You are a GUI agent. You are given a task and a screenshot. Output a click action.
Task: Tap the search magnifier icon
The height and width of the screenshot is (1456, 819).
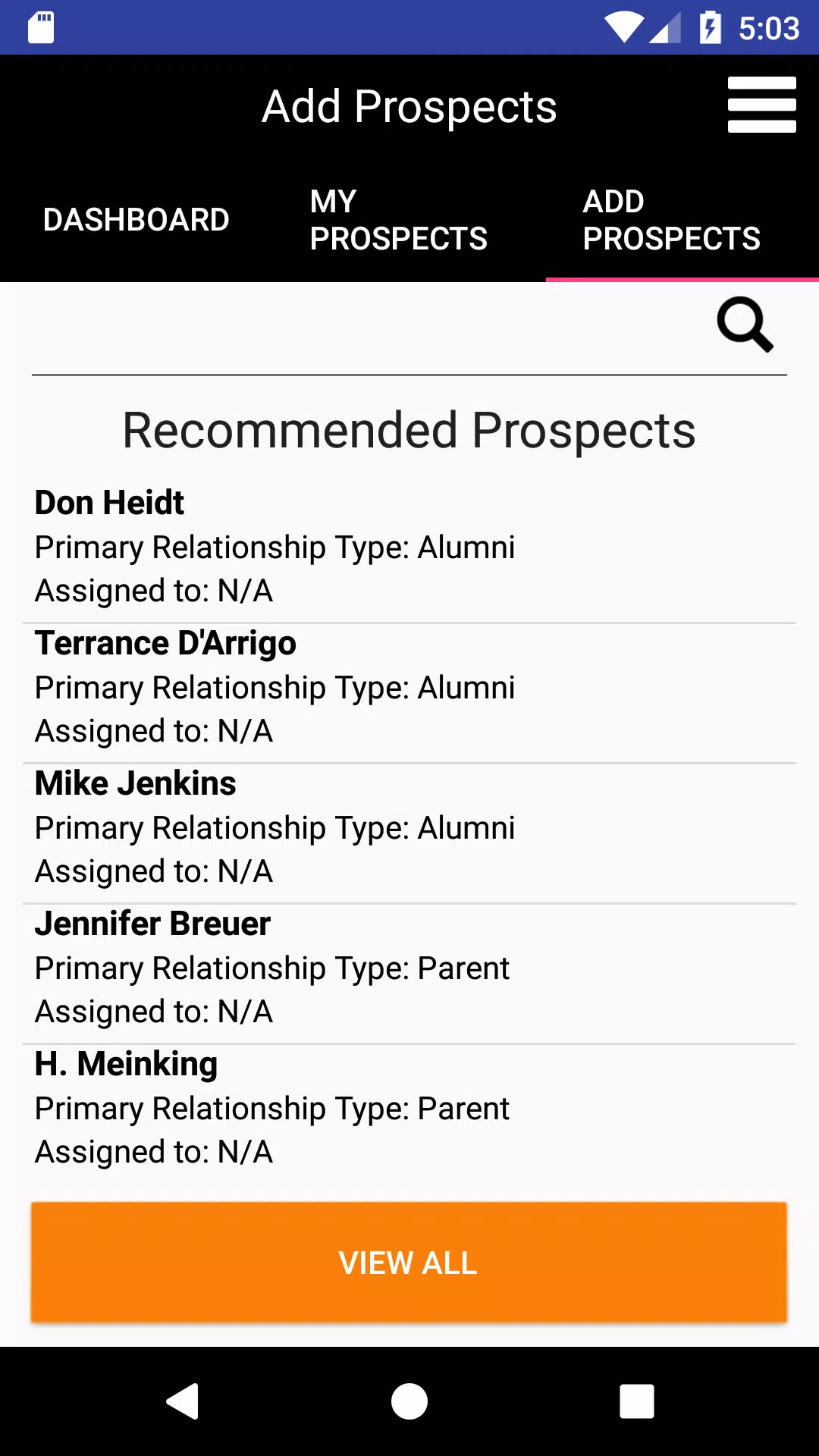tap(745, 325)
